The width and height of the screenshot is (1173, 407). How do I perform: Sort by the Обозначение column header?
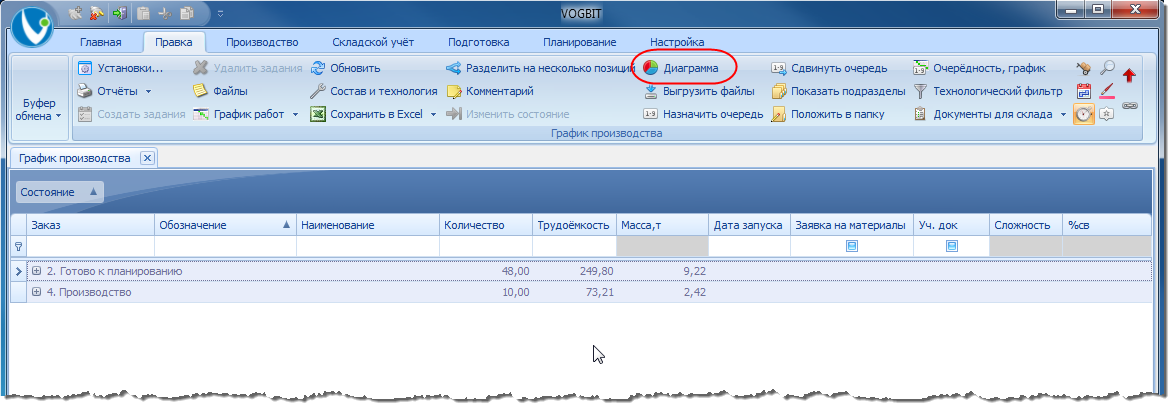[225, 225]
